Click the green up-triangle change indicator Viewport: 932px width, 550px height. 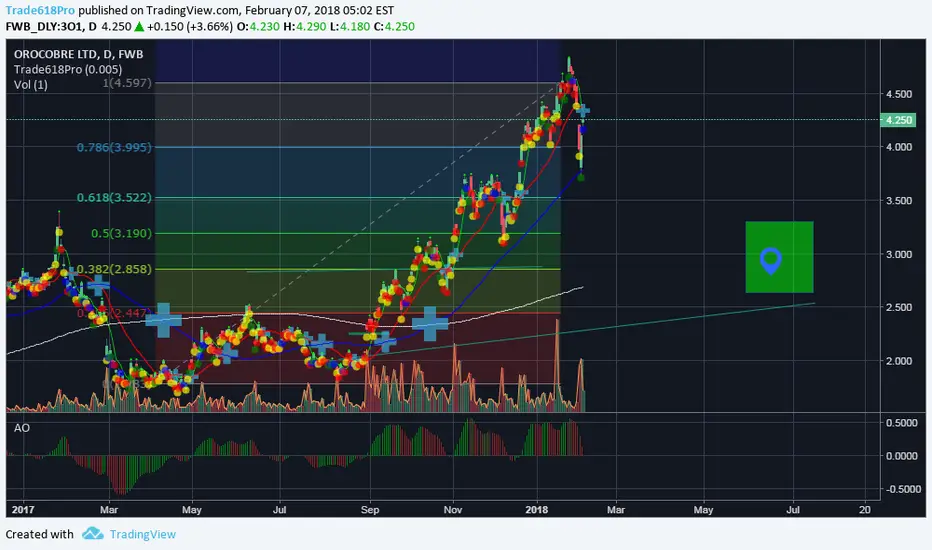tap(139, 26)
